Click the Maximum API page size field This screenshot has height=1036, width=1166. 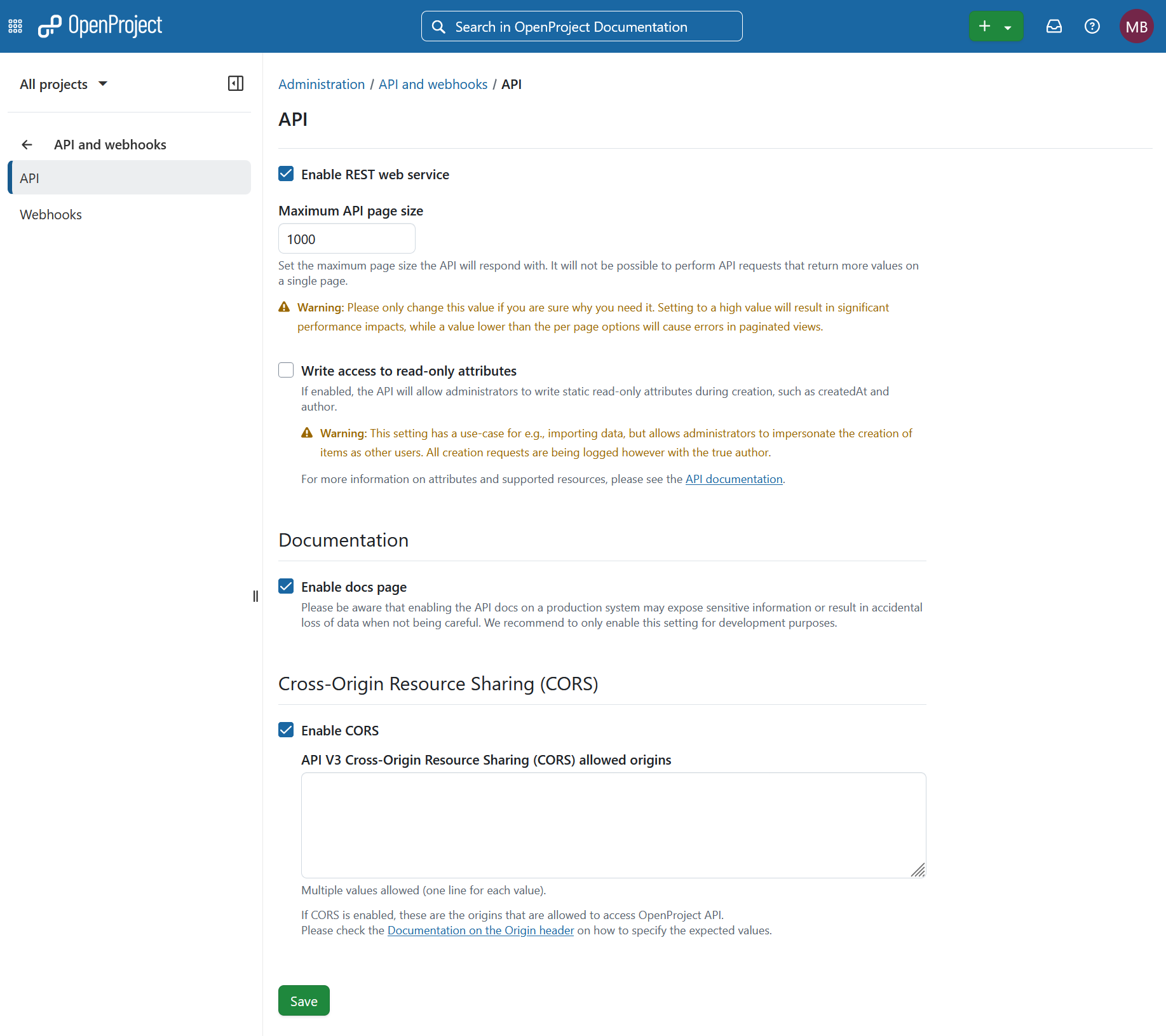pyautogui.click(x=346, y=238)
